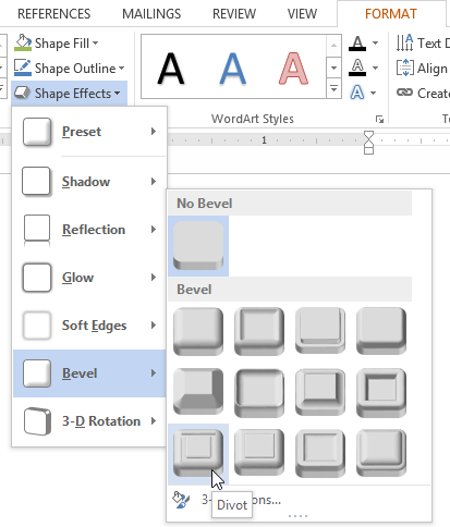Image resolution: width=450 pixels, height=527 pixels.
Task: Open the Glow submenu
Action: [90, 278]
